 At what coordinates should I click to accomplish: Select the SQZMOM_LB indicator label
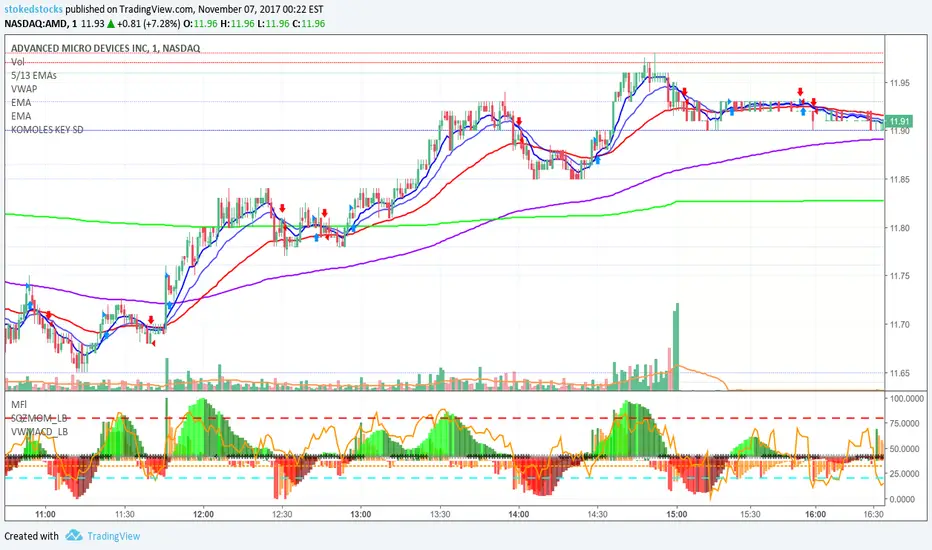tap(39, 418)
